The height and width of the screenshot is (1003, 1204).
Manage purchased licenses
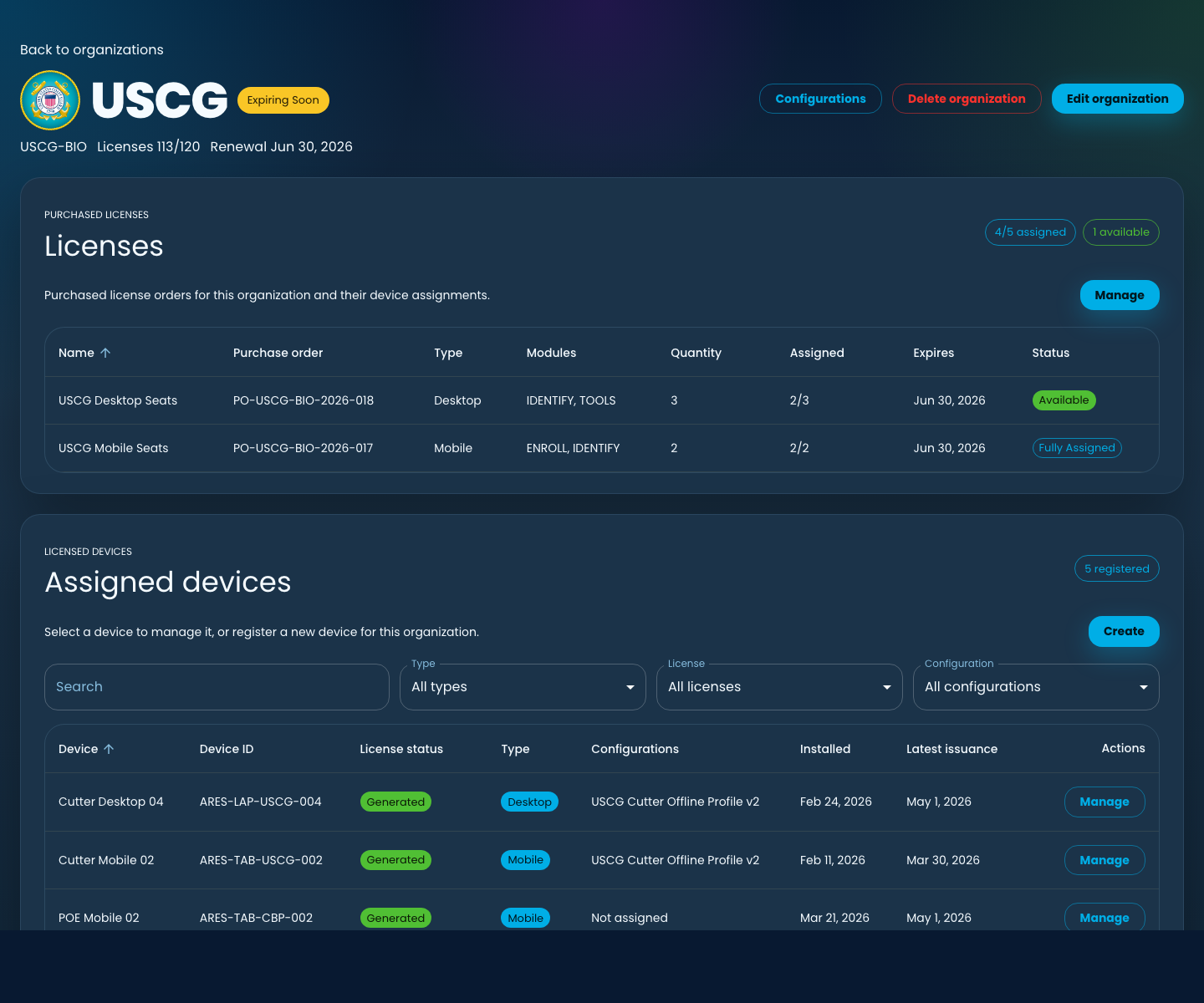(x=1120, y=295)
